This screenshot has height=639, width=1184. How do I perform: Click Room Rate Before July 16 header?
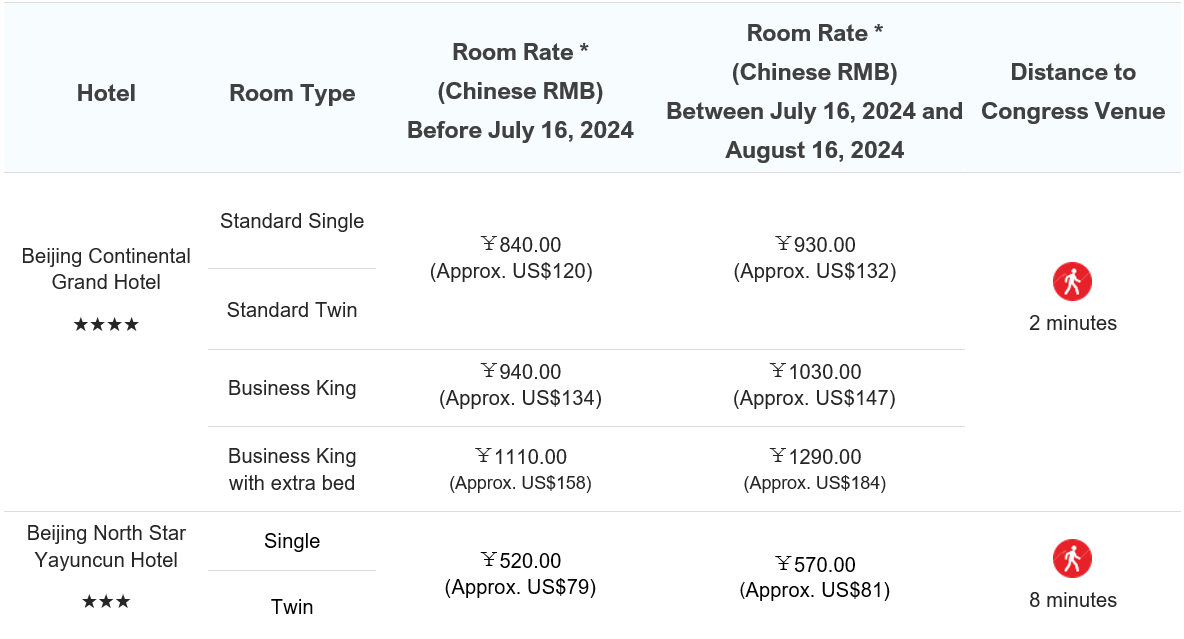coord(520,91)
